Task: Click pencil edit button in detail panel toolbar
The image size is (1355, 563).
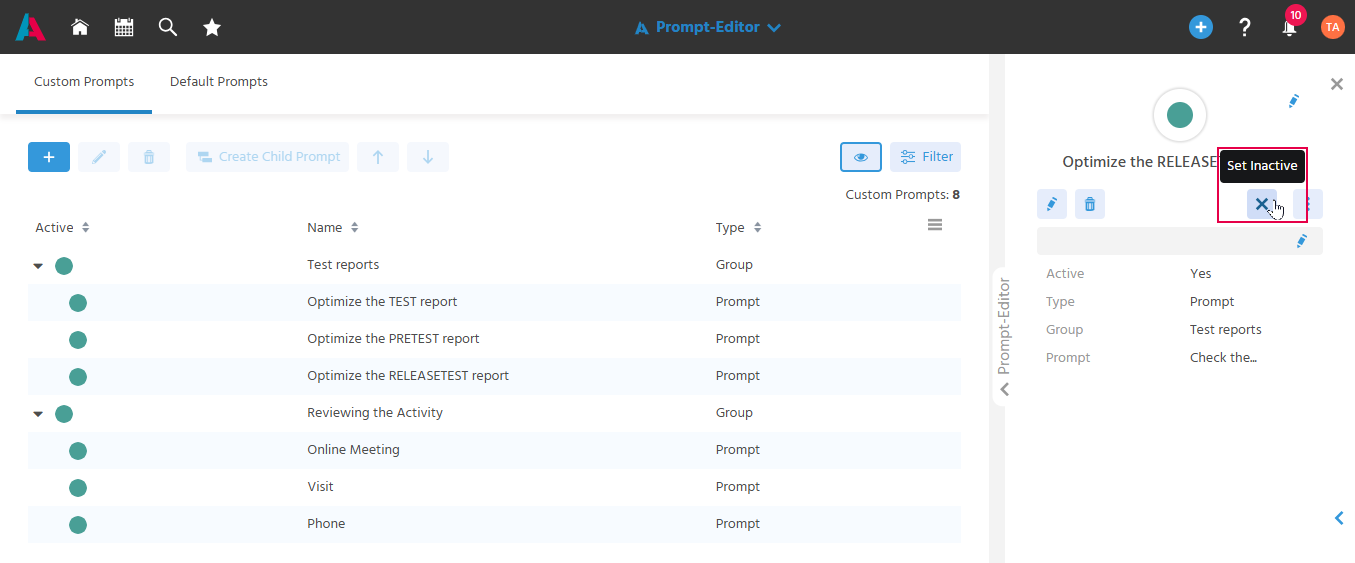Action: pyautogui.click(x=1052, y=204)
